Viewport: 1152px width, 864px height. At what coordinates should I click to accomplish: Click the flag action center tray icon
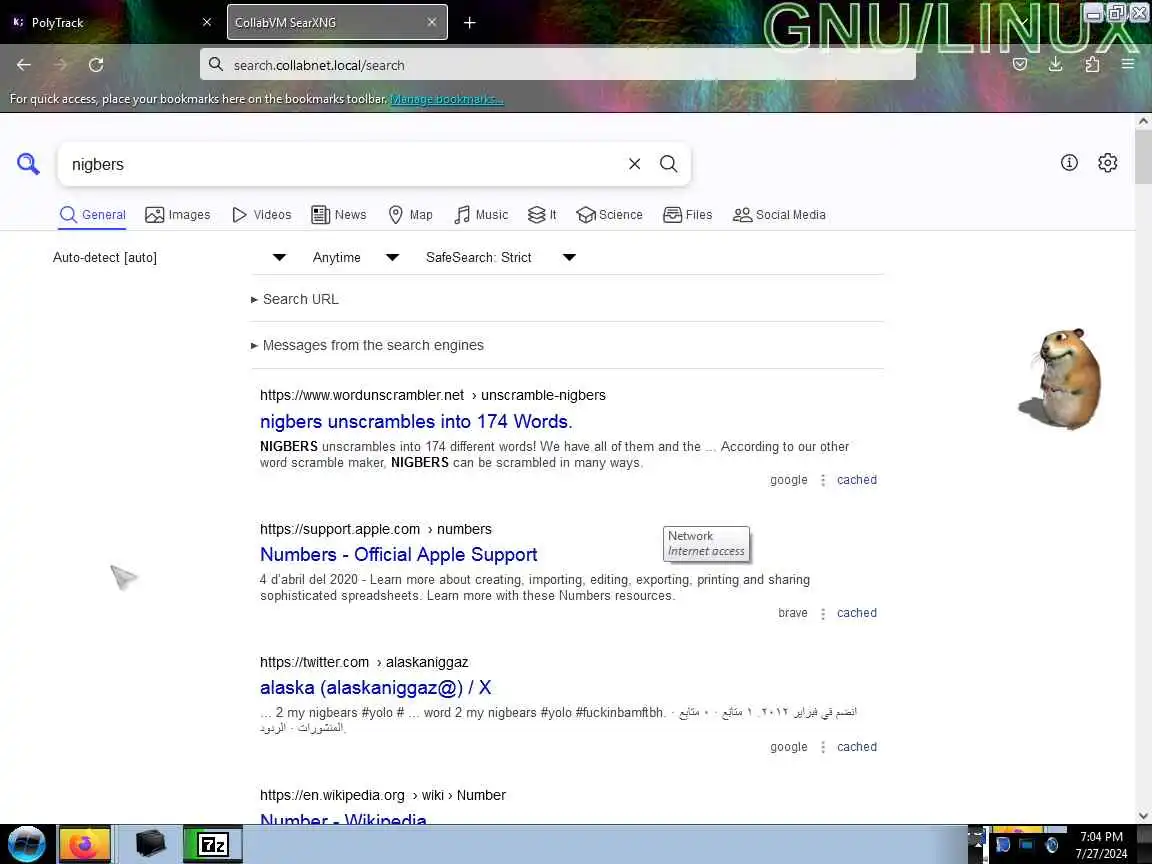click(x=1003, y=845)
